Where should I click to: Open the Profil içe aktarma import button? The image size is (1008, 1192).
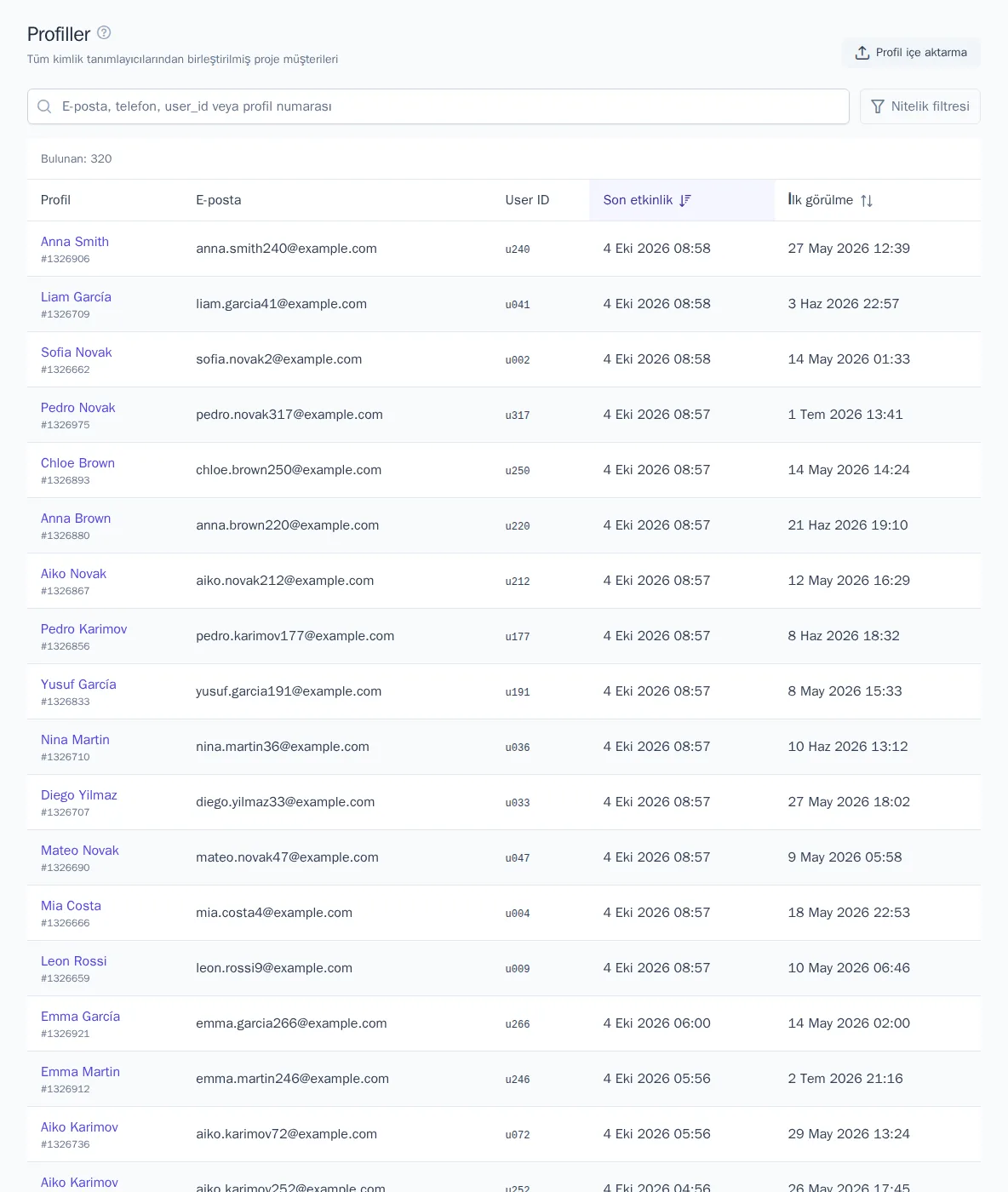point(911,53)
